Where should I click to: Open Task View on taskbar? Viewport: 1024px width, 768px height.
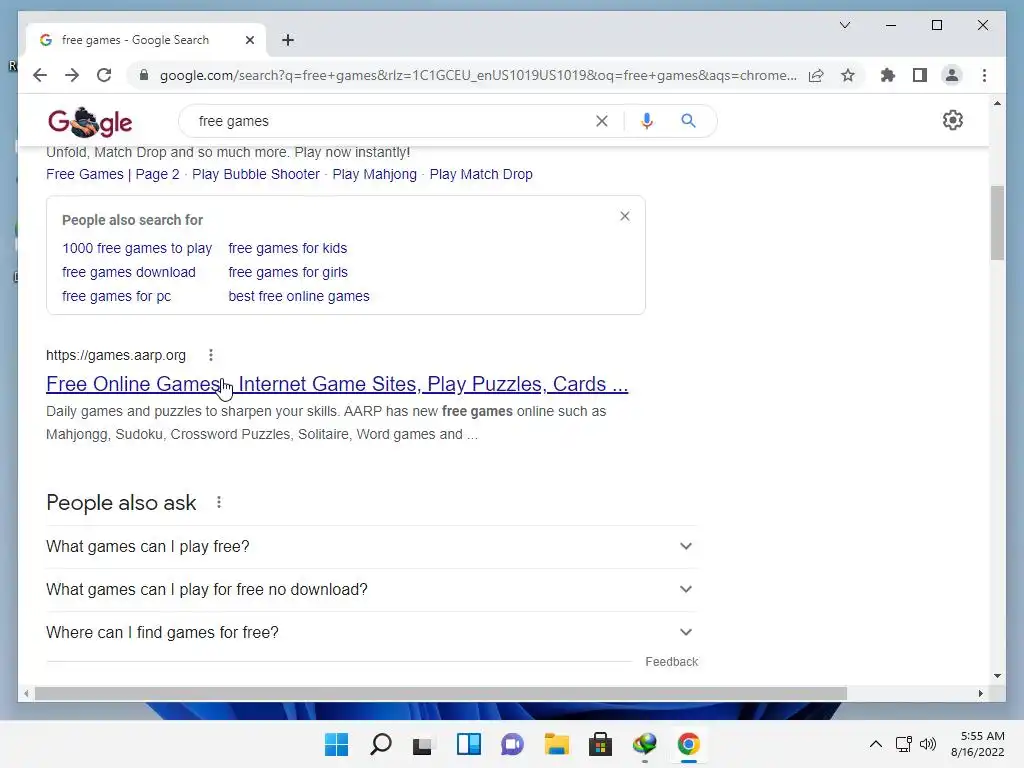click(423, 744)
